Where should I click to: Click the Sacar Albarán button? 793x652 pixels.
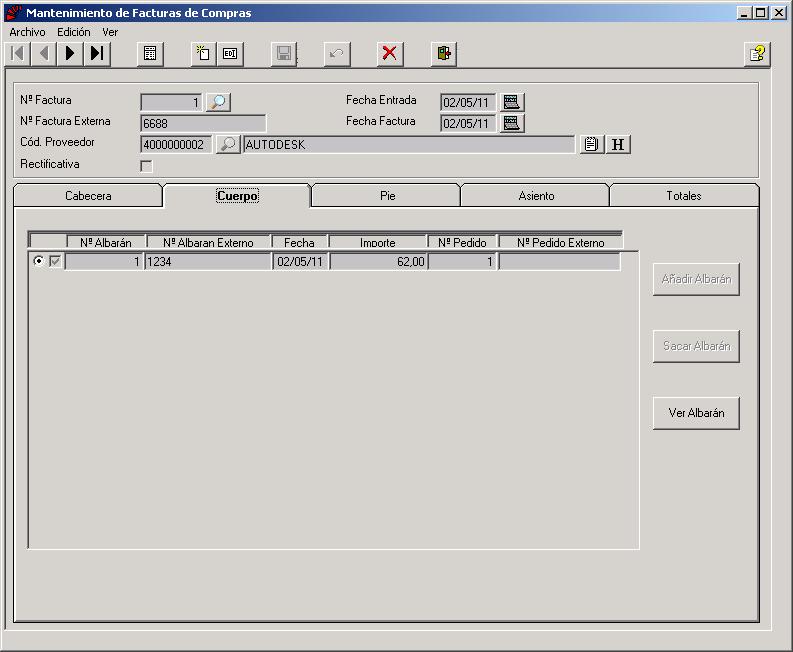point(696,346)
